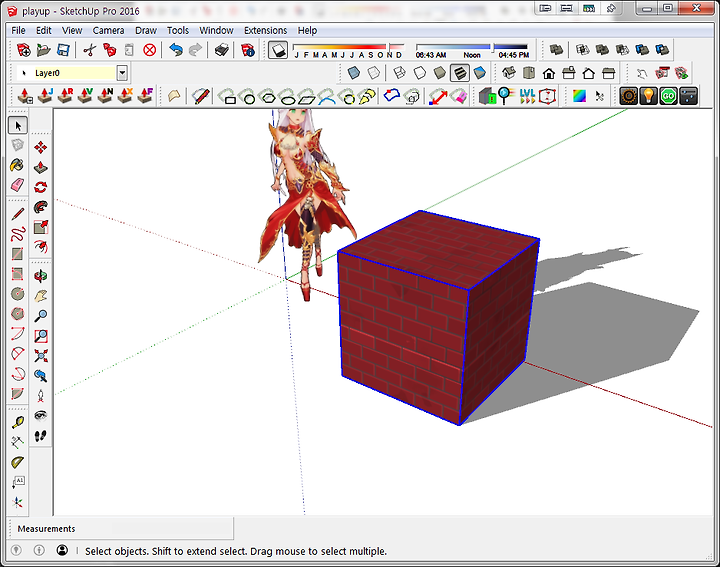Click the red Erase circle icon

click(x=150, y=50)
